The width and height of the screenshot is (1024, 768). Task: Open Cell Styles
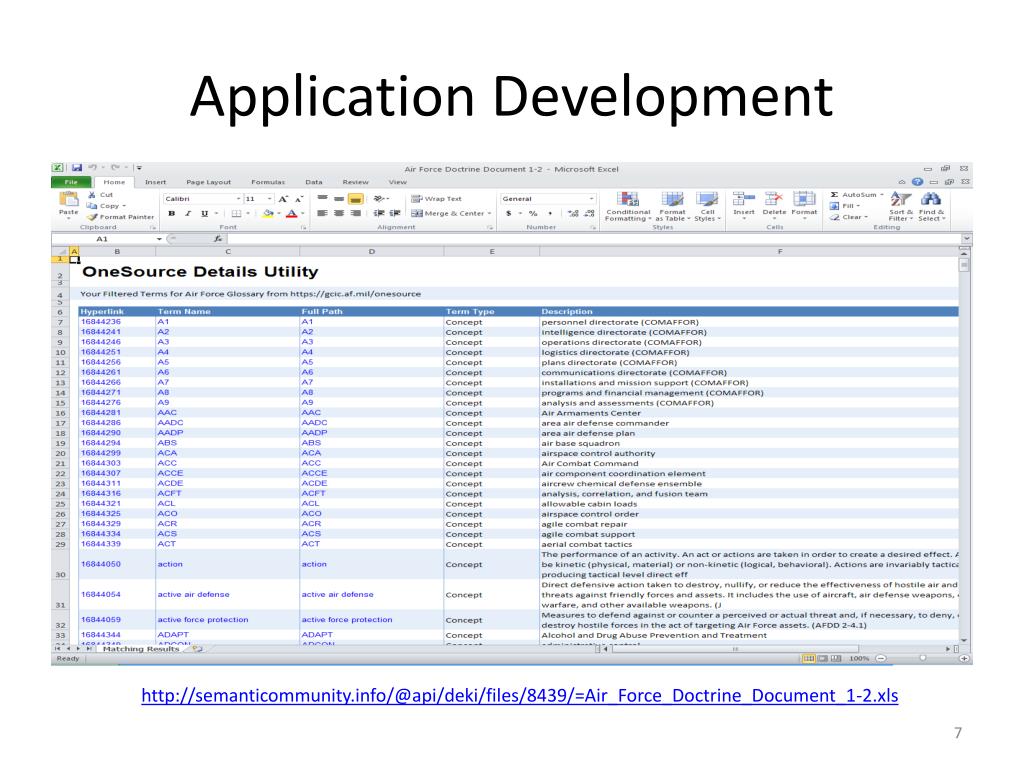coord(707,206)
